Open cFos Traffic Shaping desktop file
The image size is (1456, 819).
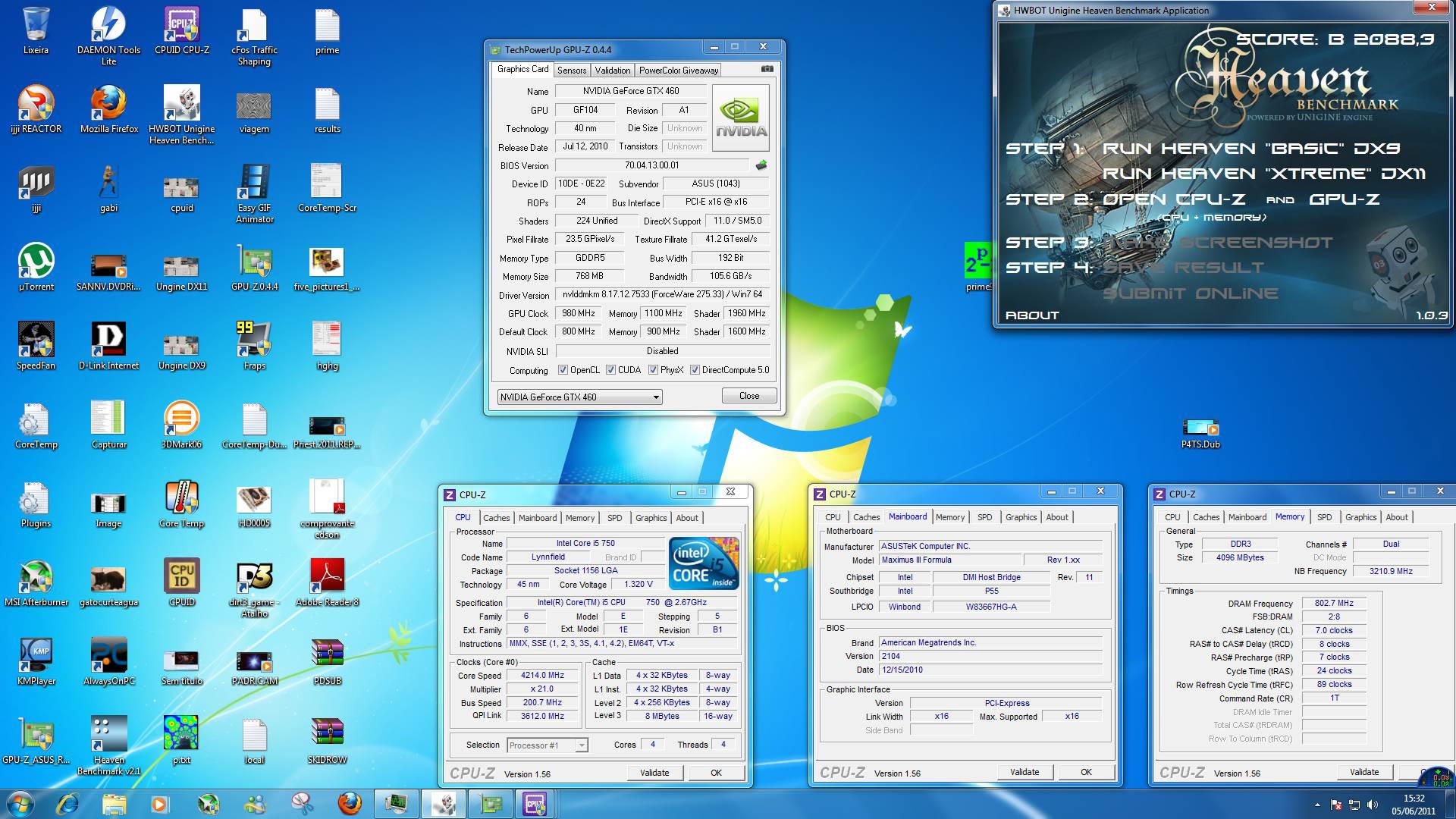[x=254, y=36]
